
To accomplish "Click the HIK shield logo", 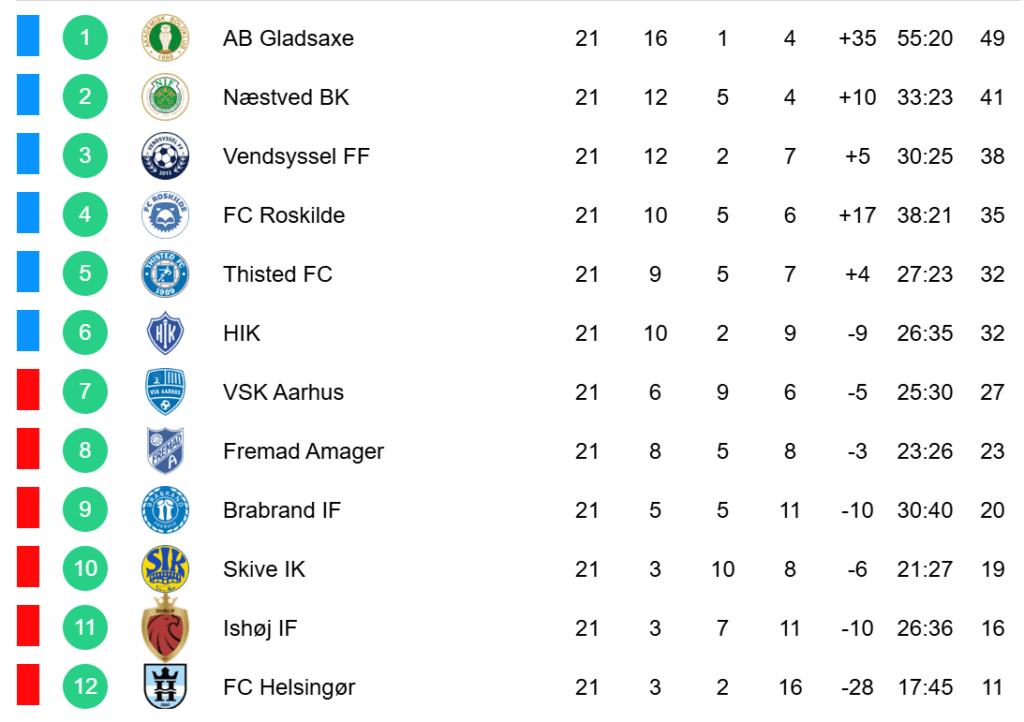I will (x=165, y=333).
